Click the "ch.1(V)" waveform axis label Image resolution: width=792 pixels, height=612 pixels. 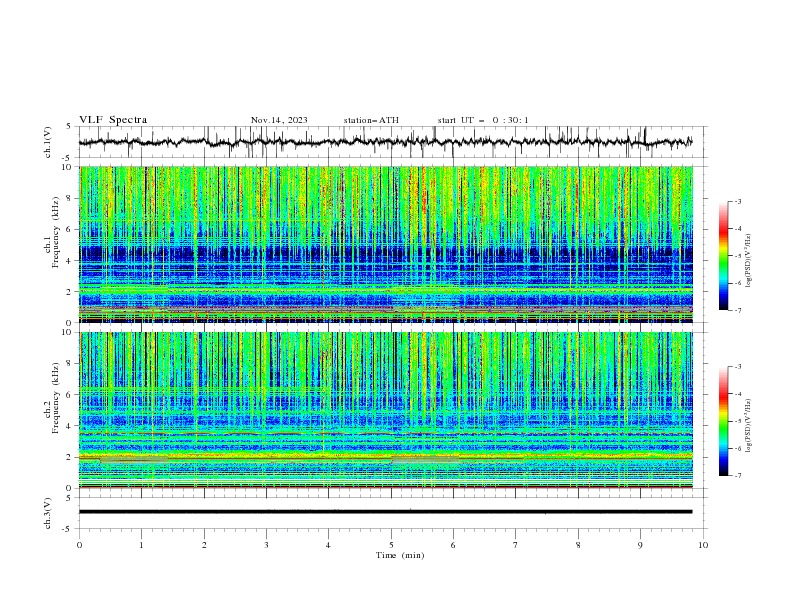48,142
